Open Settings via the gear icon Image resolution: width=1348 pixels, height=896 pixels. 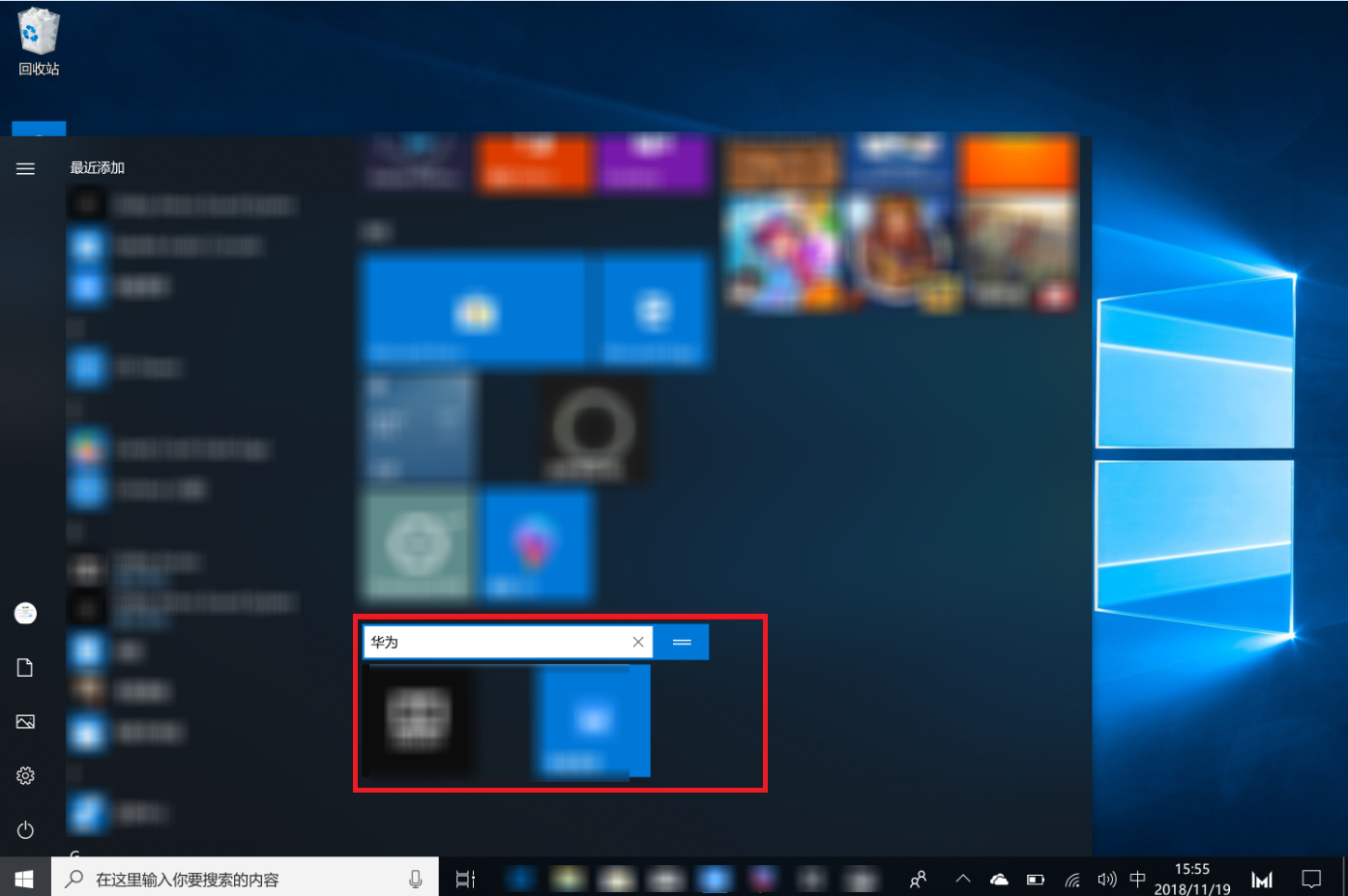point(25,776)
